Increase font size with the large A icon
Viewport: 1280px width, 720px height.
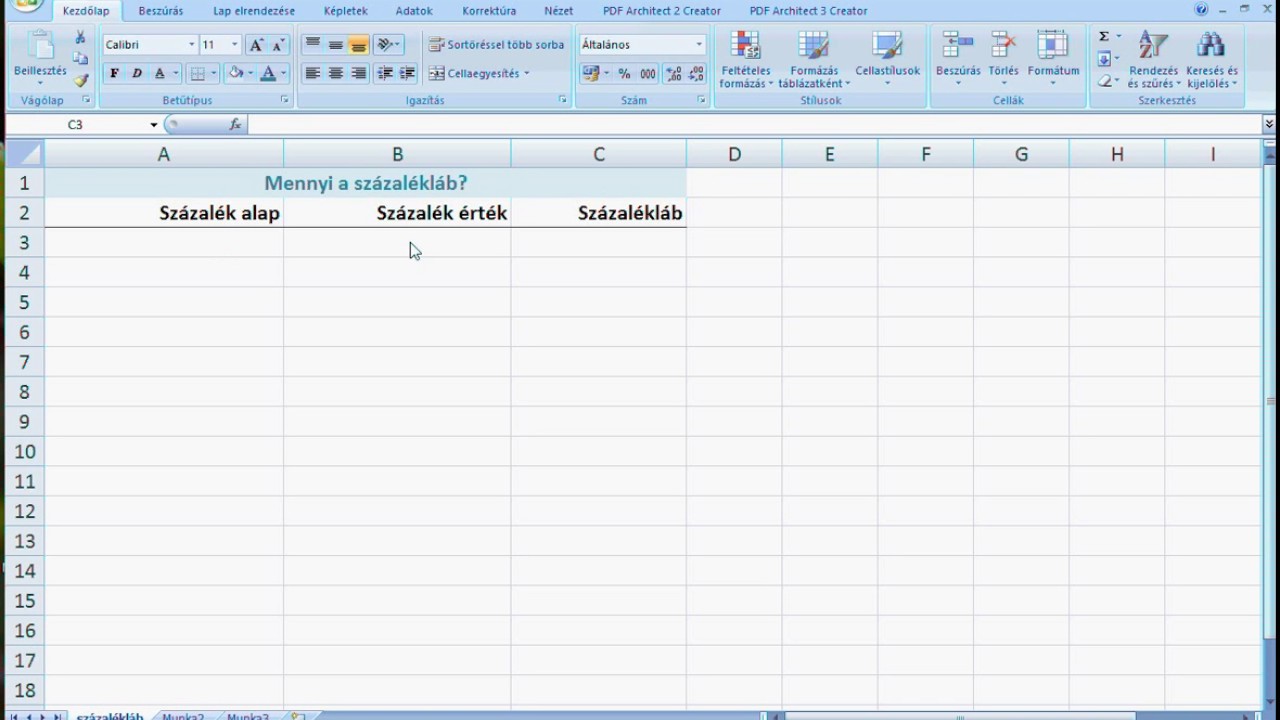point(256,45)
